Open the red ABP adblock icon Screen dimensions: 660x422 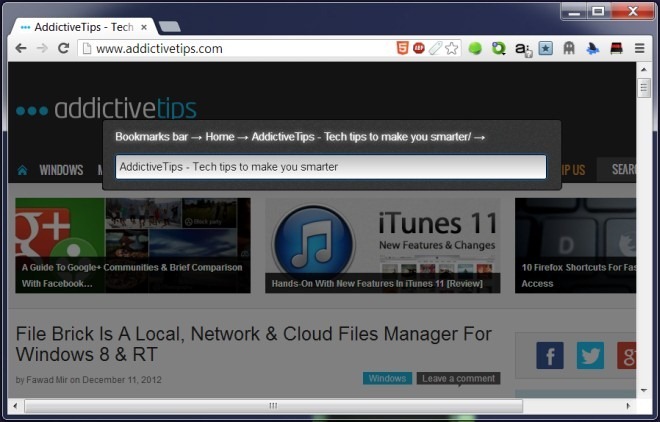[419, 48]
